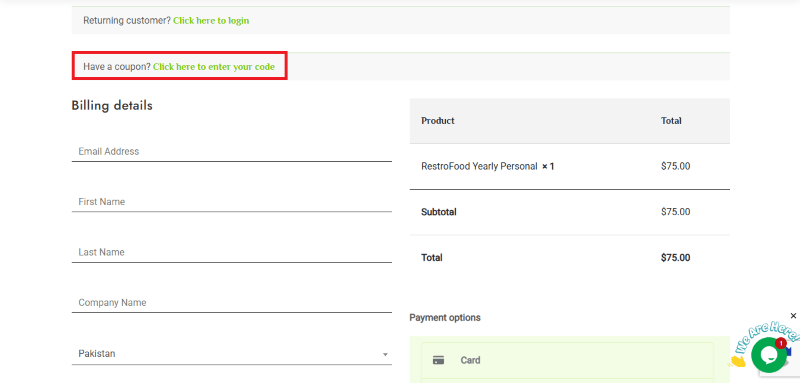Dismiss the chat widget with the X

(793, 316)
